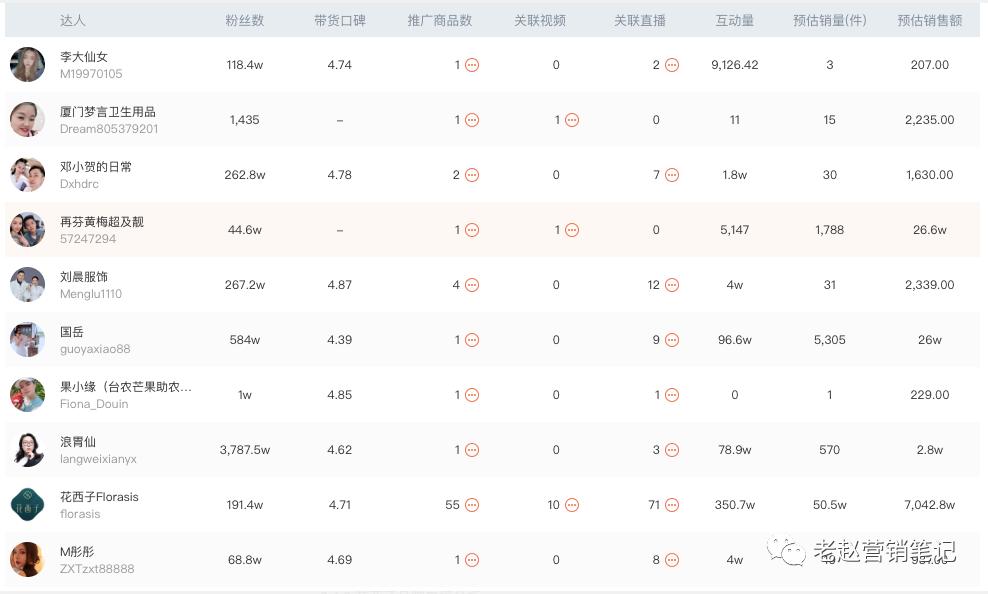Open related livestream details for 邓小贺的日常
The image size is (988, 594).
[x=671, y=174]
